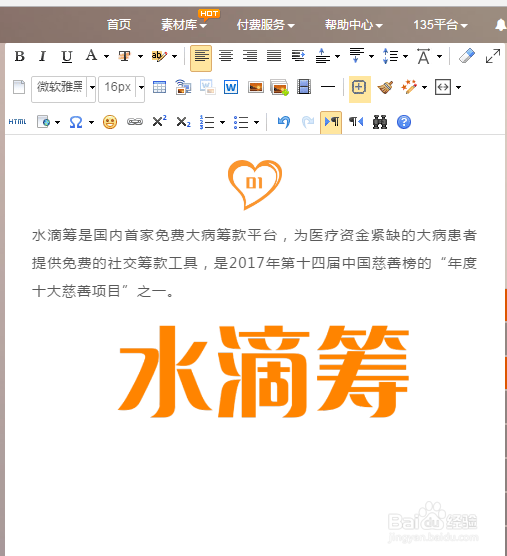This screenshot has width=507, height=556.
Task: Set right-to-left text direction
Action: [356, 122]
